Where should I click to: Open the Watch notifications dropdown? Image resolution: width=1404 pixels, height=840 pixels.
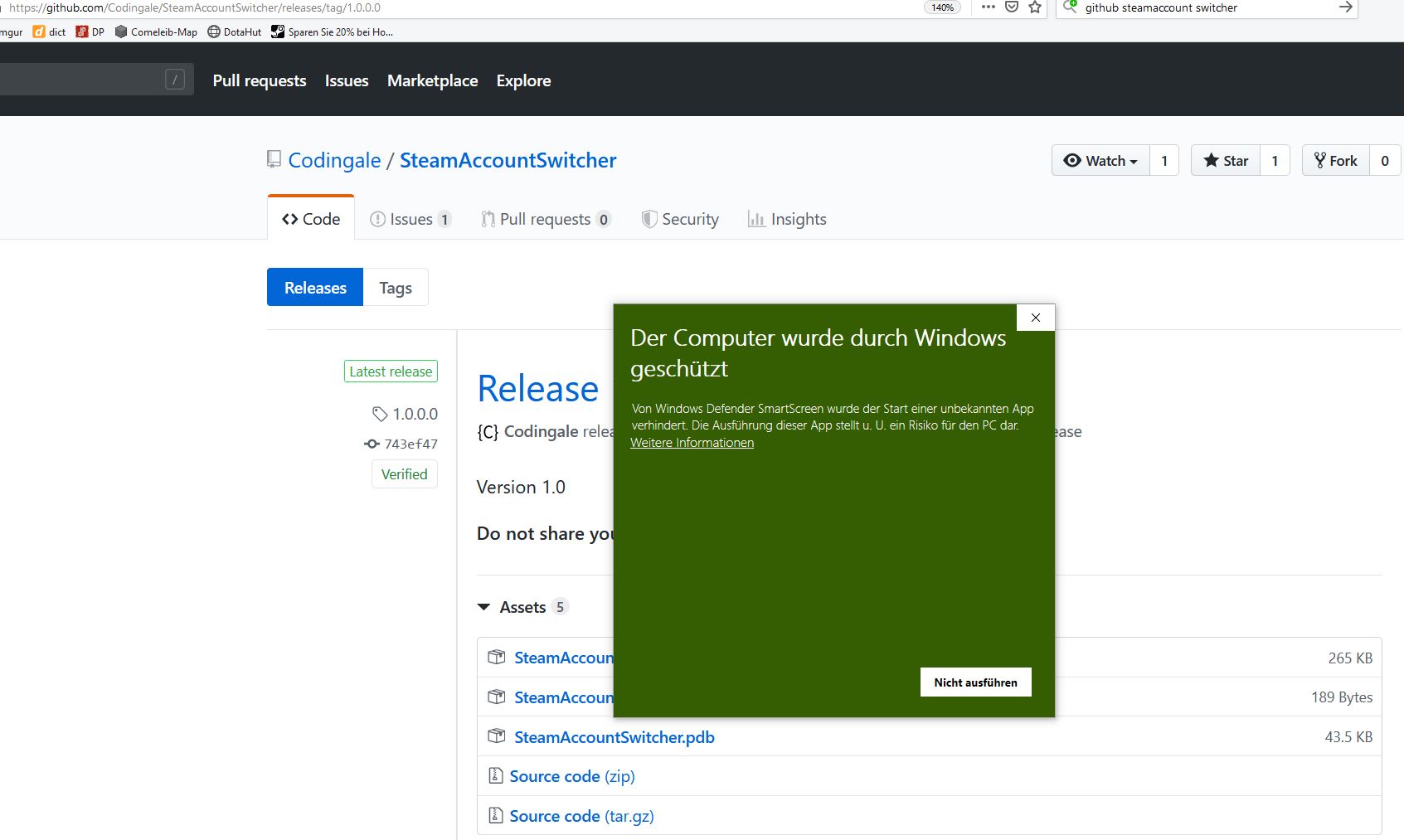pyautogui.click(x=1100, y=161)
